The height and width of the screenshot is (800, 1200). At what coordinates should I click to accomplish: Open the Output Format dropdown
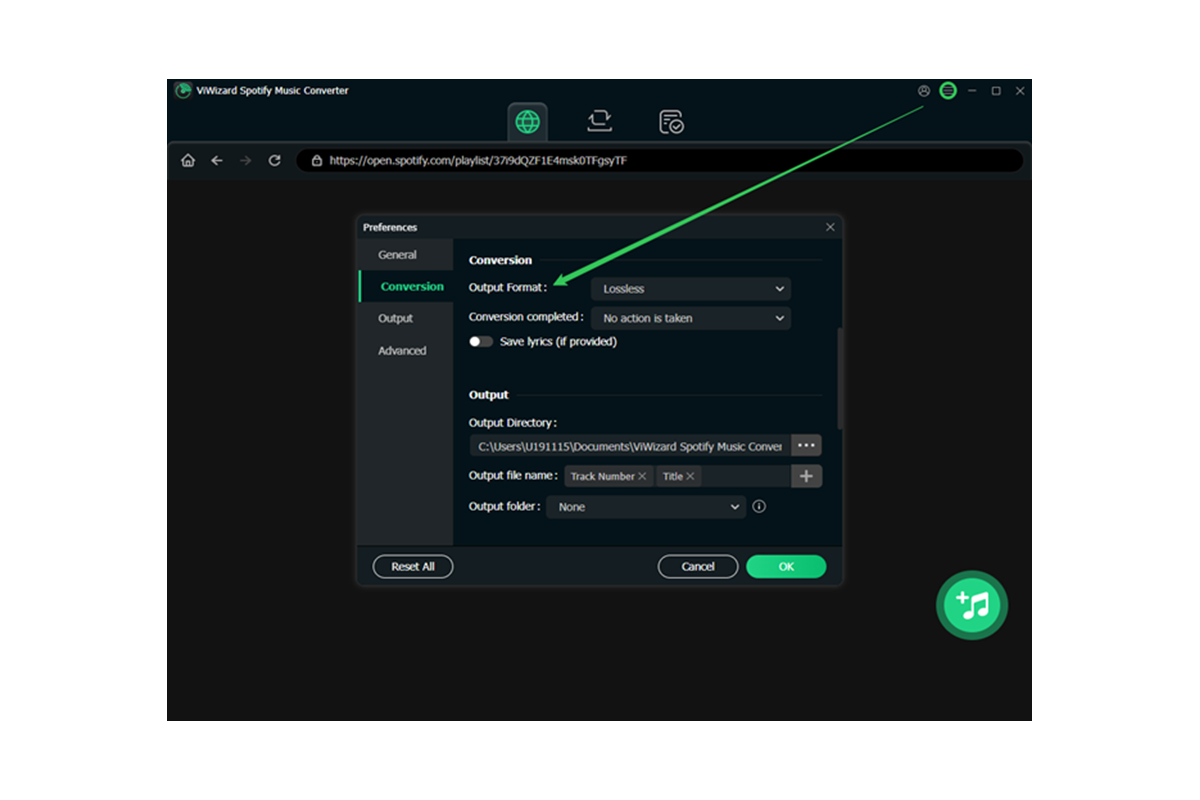pyautogui.click(x=690, y=288)
